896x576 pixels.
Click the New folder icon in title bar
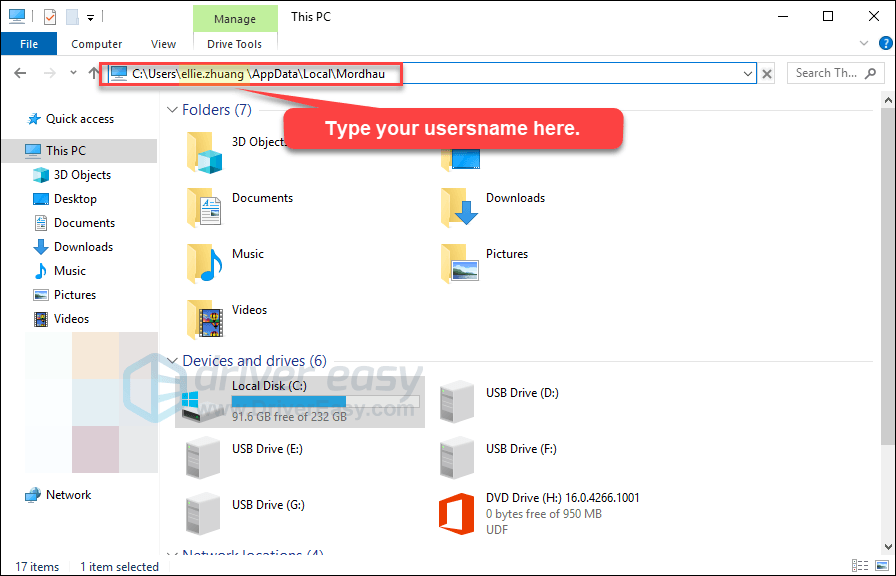pos(72,17)
